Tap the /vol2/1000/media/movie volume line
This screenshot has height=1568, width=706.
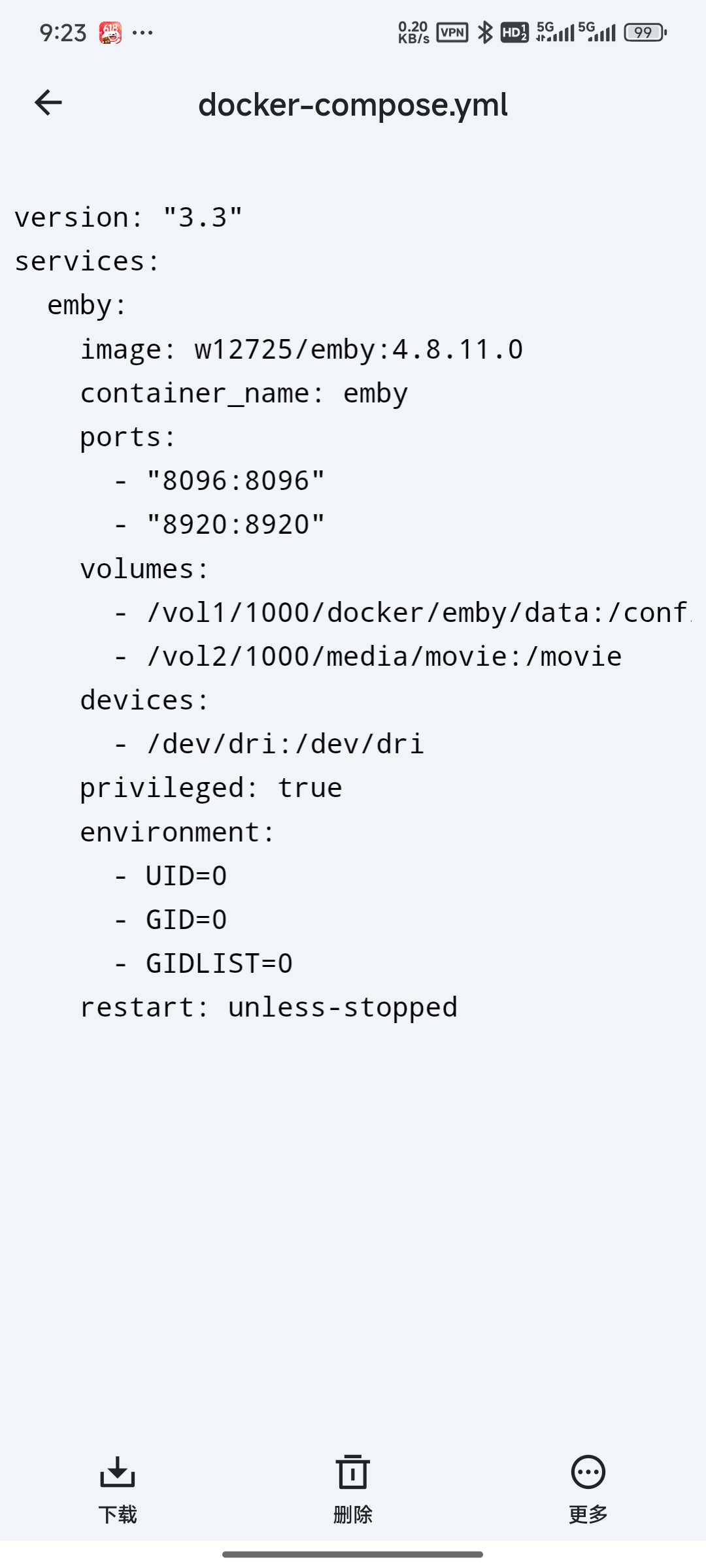[x=368, y=657]
